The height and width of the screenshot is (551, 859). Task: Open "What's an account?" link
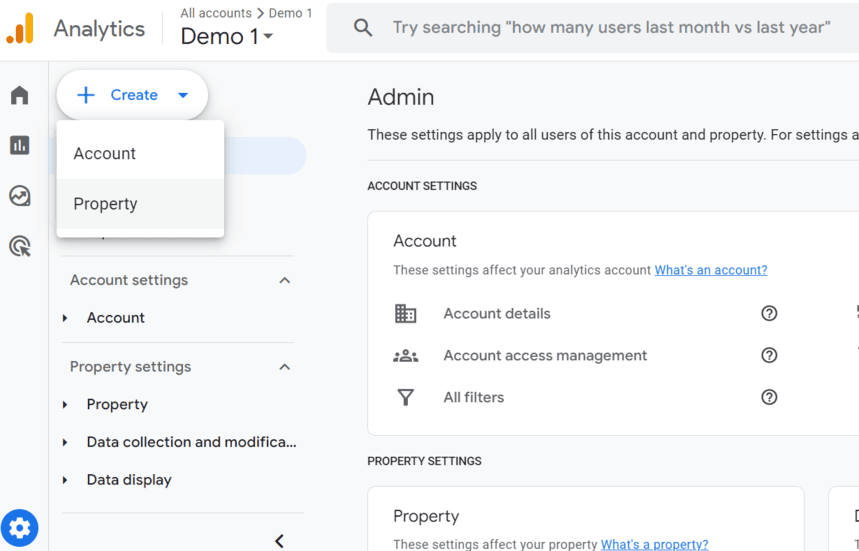tap(711, 270)
